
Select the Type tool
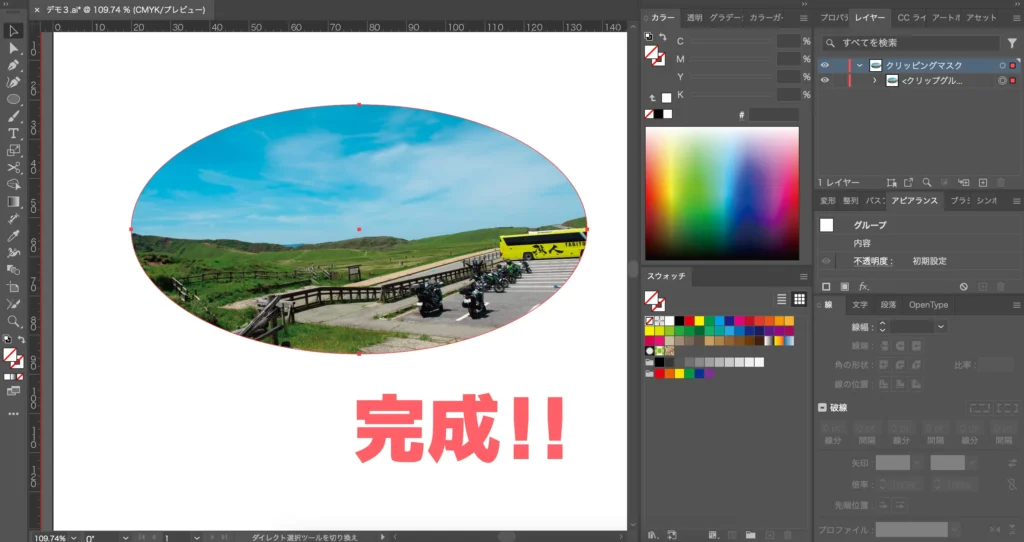click(14, 133)
